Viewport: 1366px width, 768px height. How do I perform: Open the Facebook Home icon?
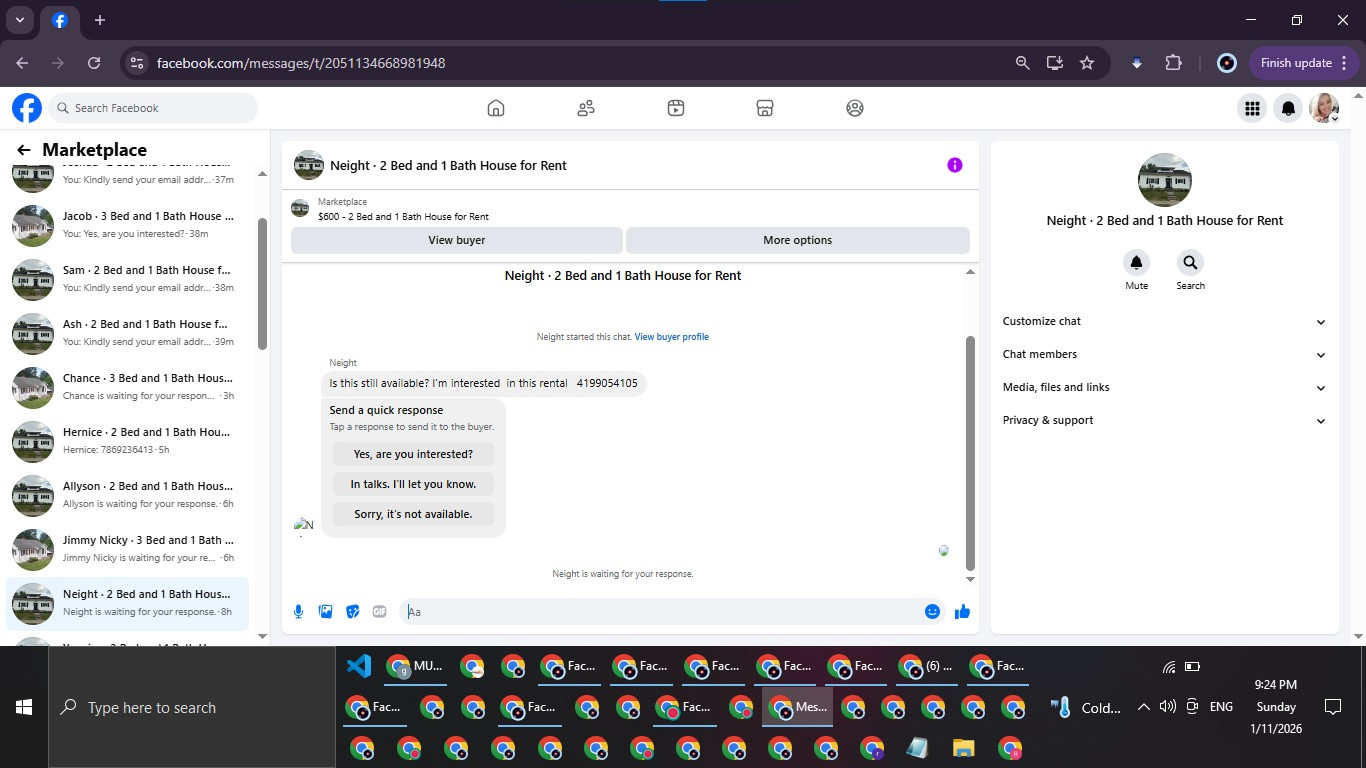tap(496, 108)
